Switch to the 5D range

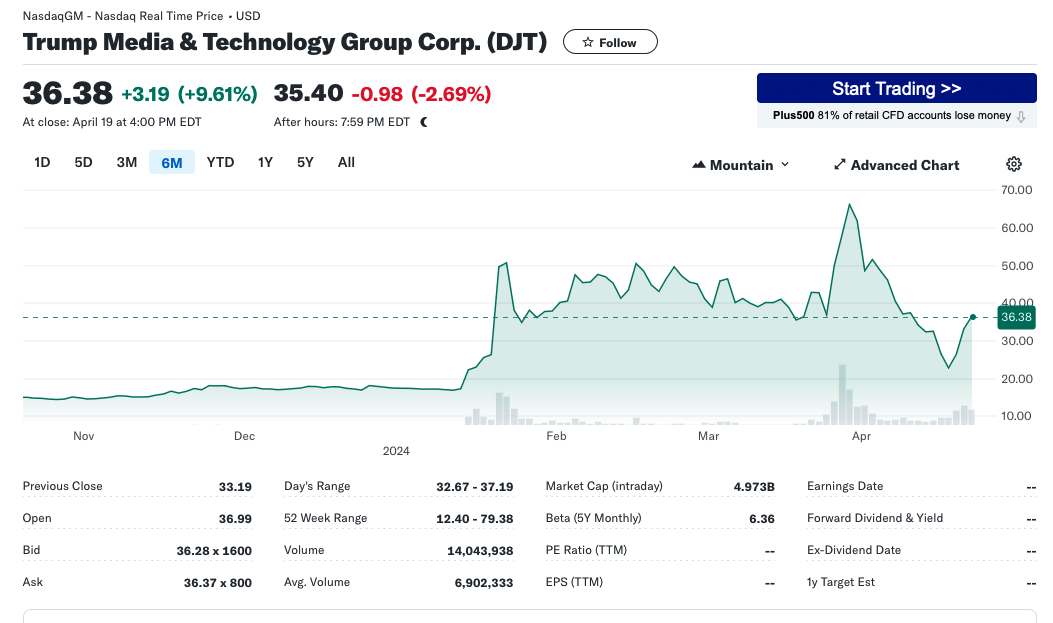pyautogui.click(x=83, y=162)
